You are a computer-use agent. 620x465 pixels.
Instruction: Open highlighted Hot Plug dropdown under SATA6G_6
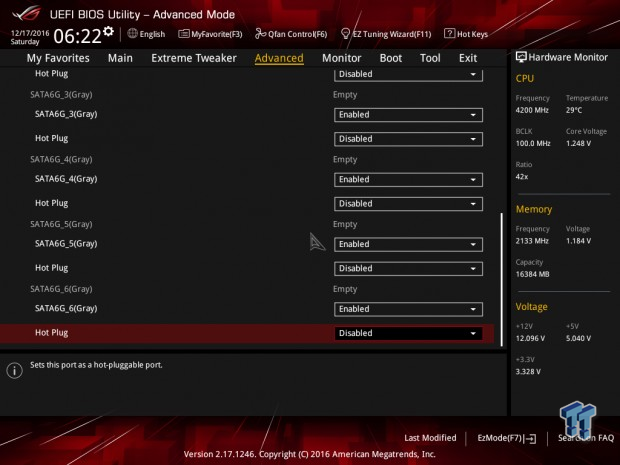[408, 333]
